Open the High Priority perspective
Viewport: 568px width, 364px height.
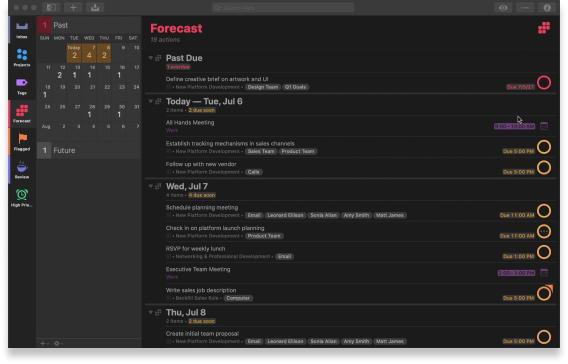22,198
